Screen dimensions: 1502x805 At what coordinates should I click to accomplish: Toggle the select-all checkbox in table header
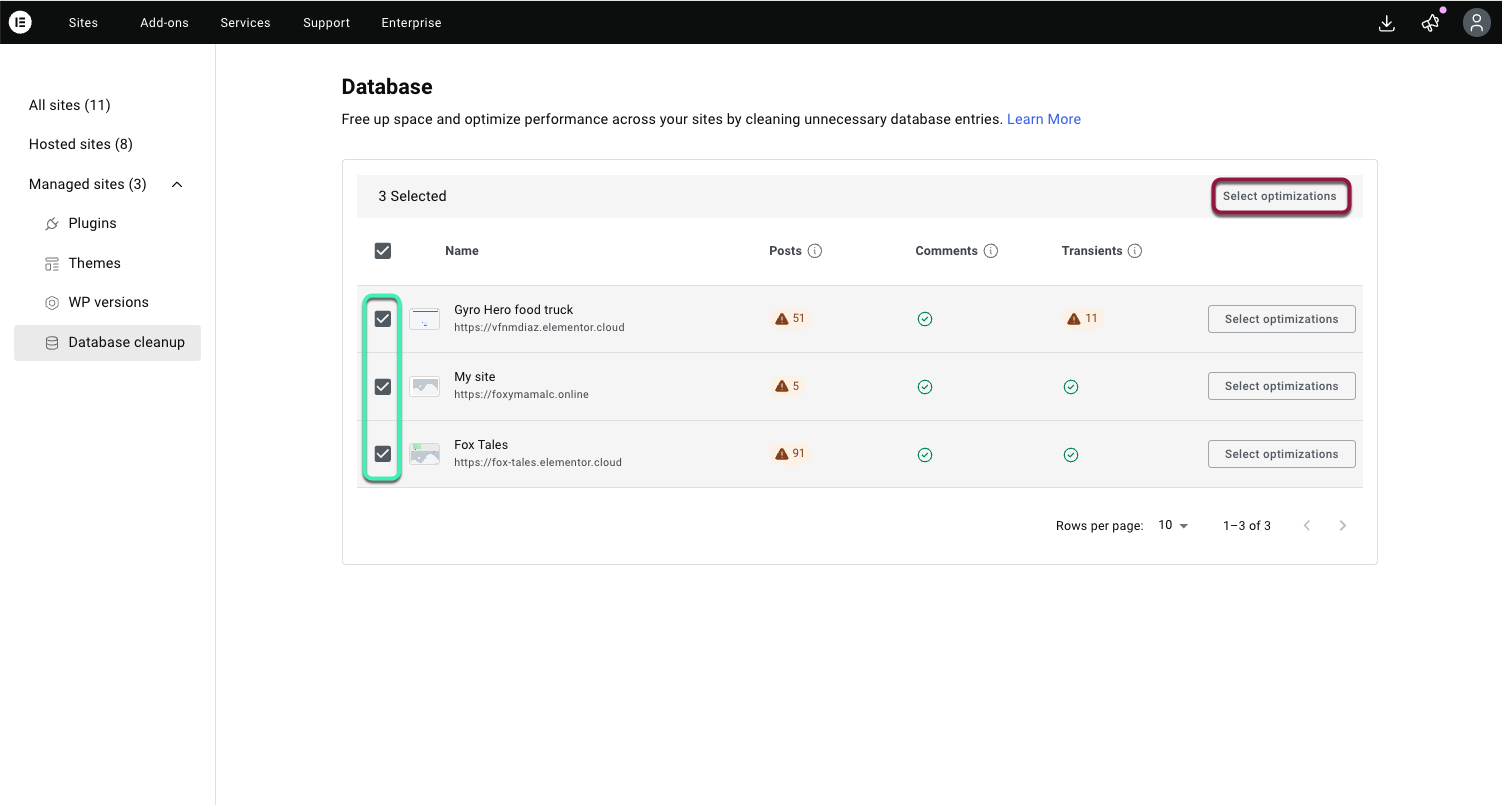(383, 251)
